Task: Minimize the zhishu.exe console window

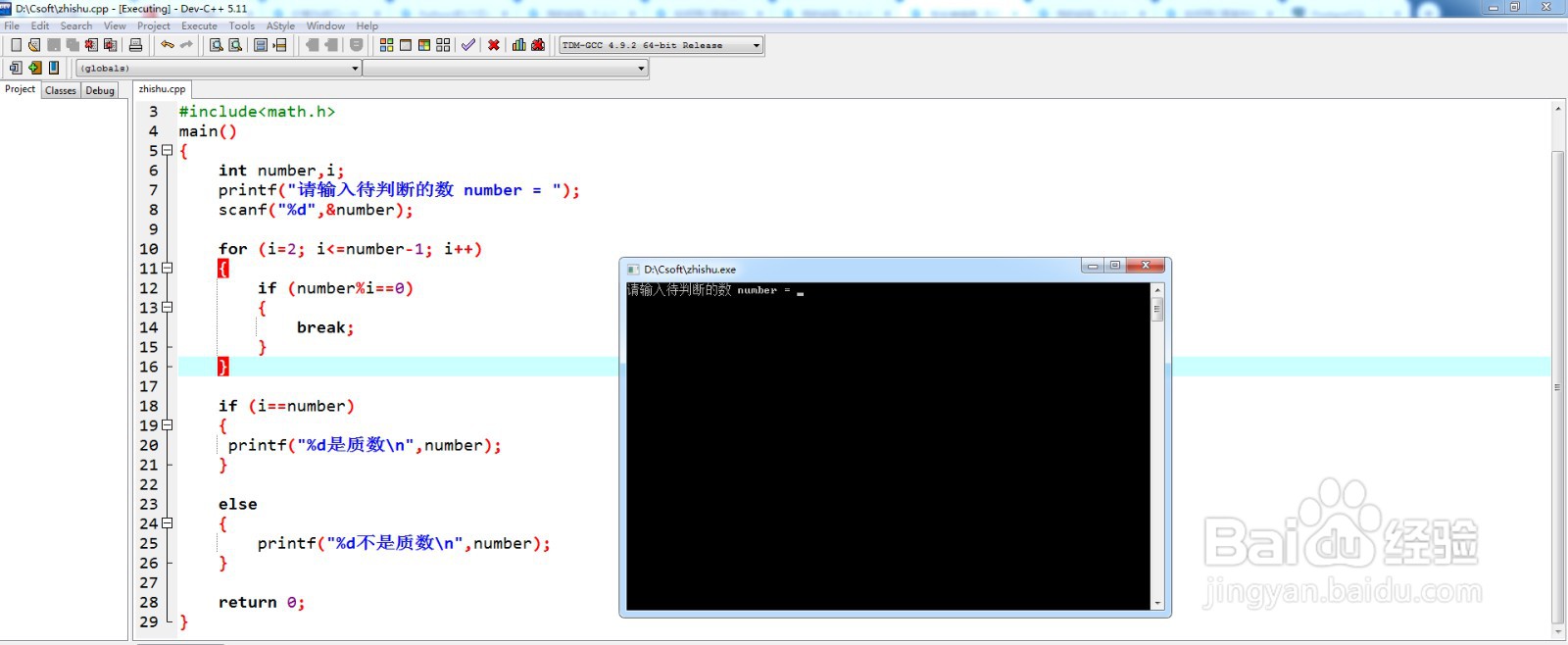Action: click(x=1093, y=266)
